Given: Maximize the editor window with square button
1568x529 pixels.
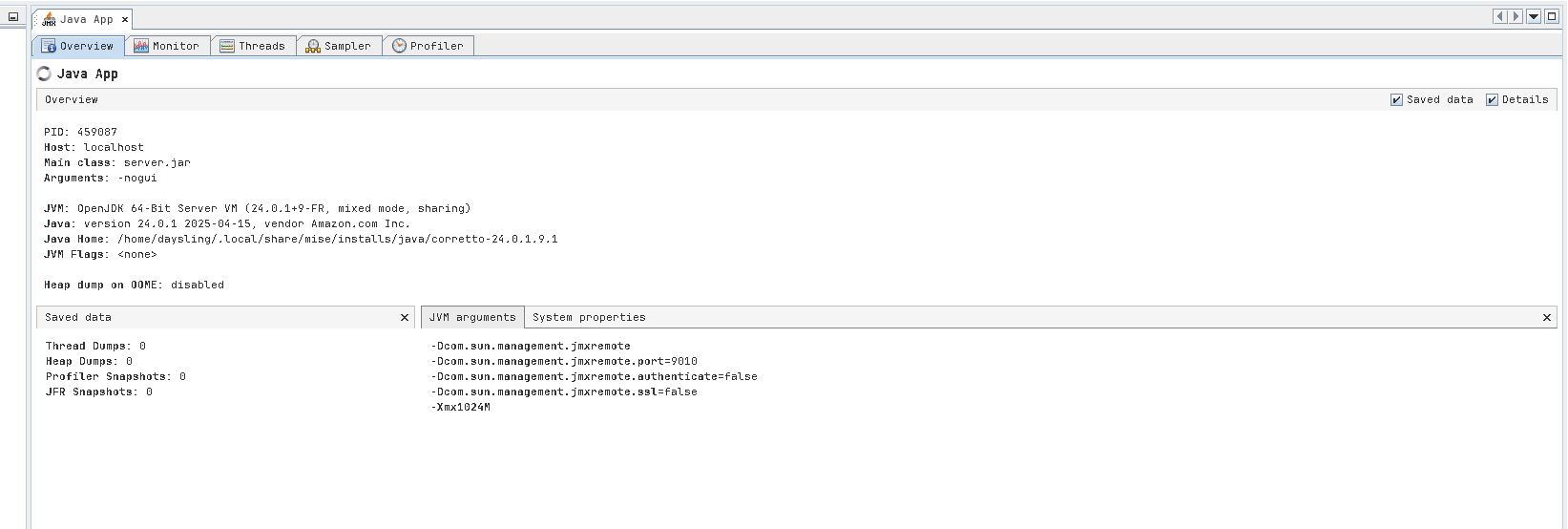Looking at the screenshot, I should tap(1551, 16).
